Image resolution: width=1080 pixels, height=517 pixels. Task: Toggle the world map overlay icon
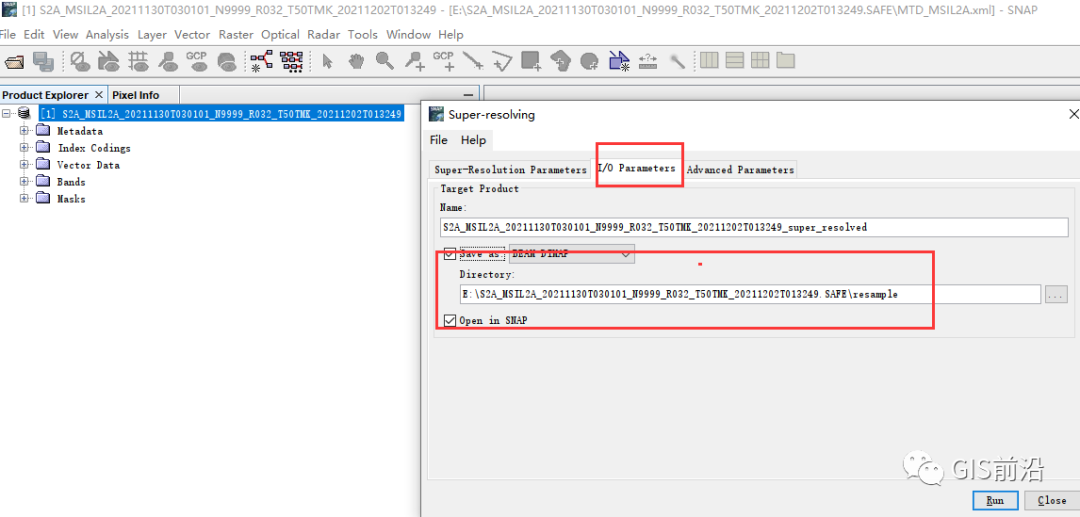click(x=109, y=61)
